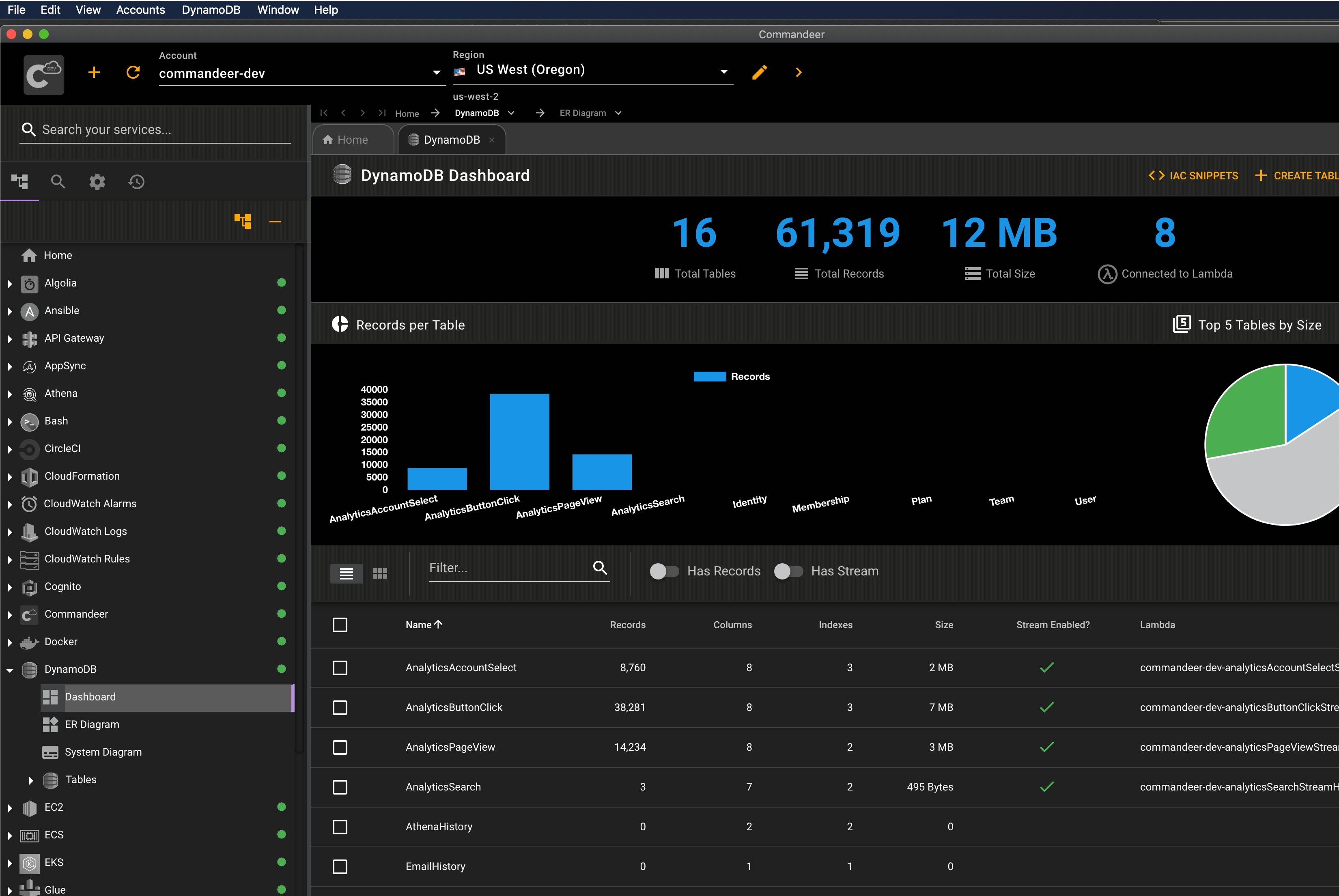Open the Window menu

(x=278, y=10)
